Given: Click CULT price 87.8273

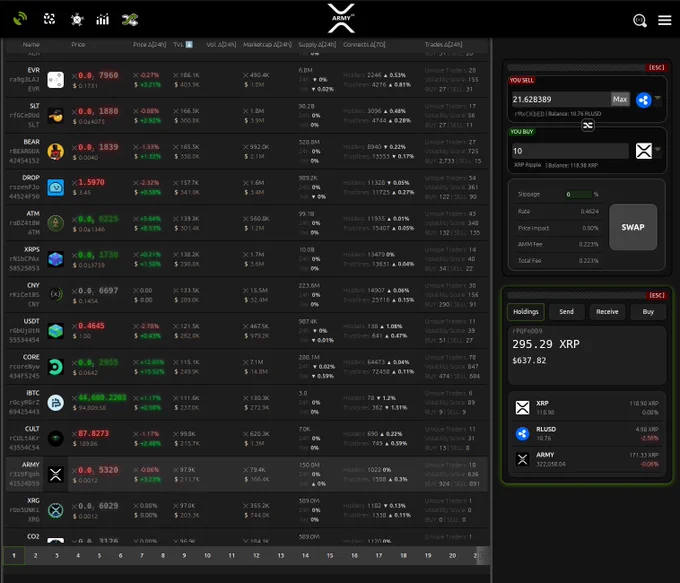Looking at the screenshot, I should pyautogui.click(x=93, y=433).
